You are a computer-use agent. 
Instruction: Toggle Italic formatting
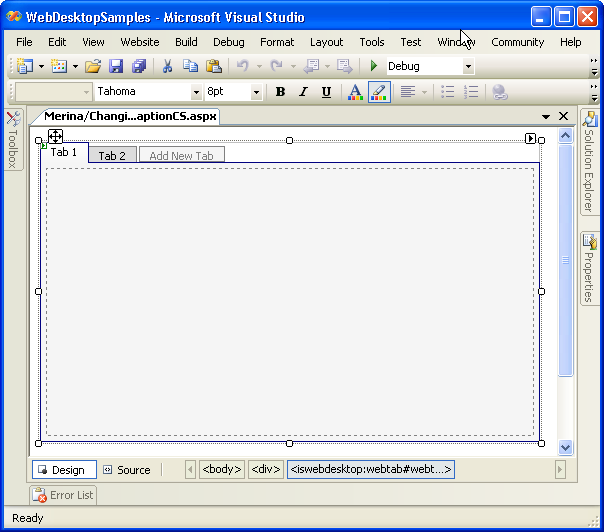[x=303, y=92]
